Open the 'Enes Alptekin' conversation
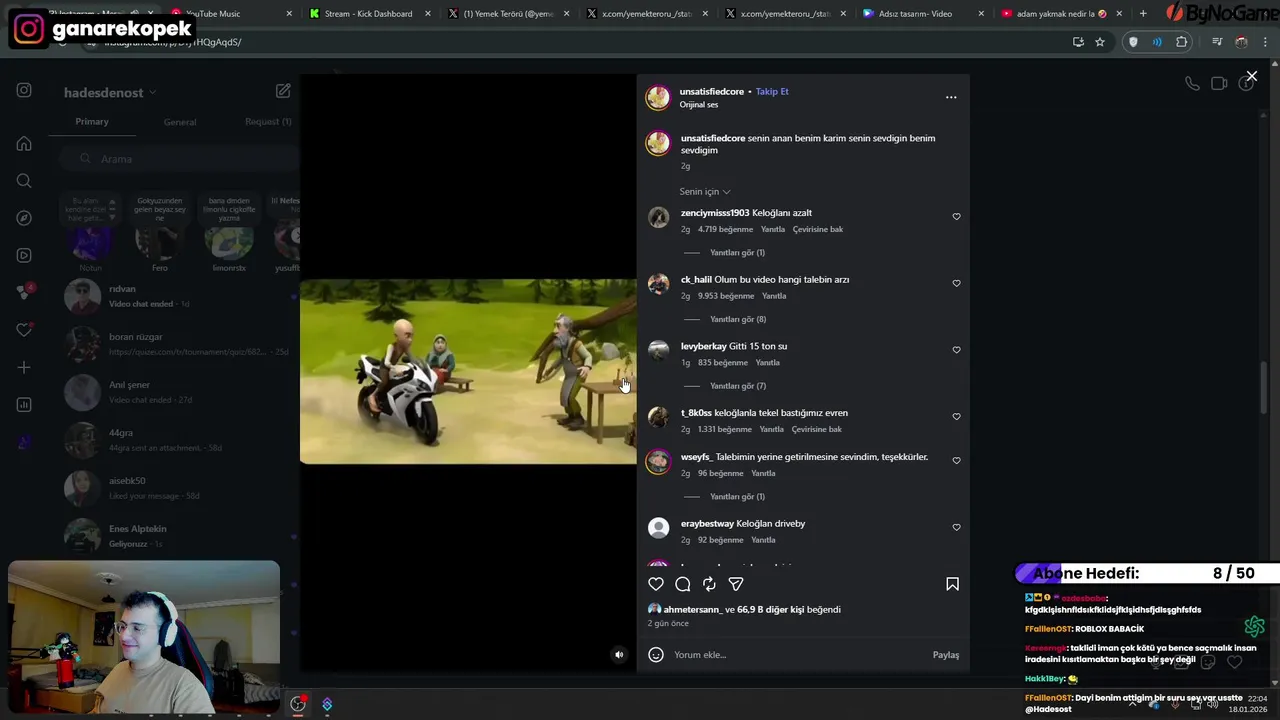Screen dimensions: 1280x720 (x=178, y=536)
